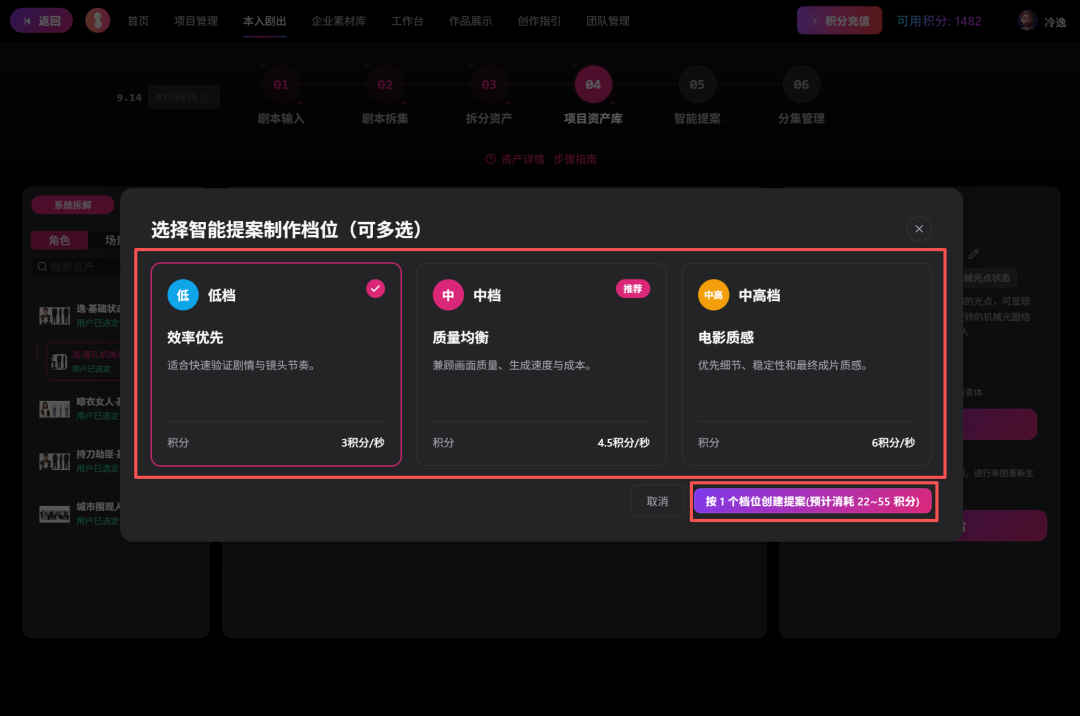The image size is (1080, 716).
Task: Click 按 1 个档位创建提案 button
Action: point(813,501)
